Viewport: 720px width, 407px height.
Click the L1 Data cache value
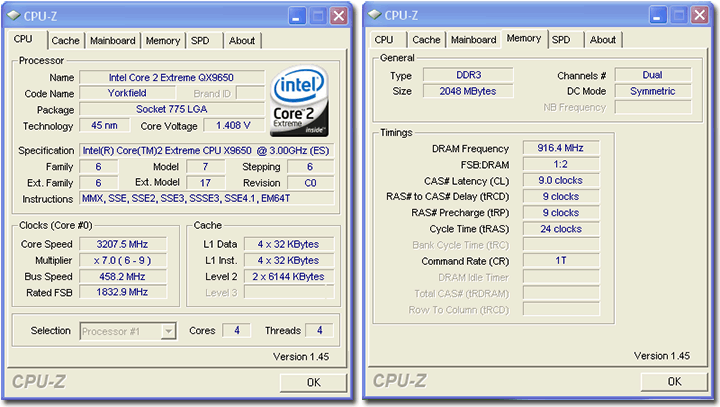289,244
